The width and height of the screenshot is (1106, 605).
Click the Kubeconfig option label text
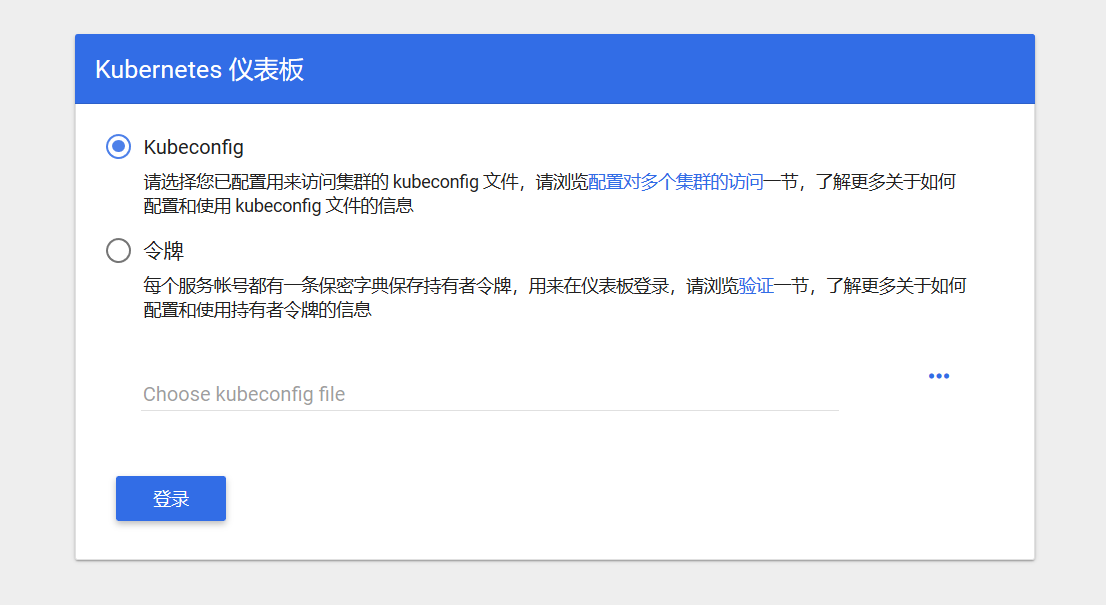(193, 147)
